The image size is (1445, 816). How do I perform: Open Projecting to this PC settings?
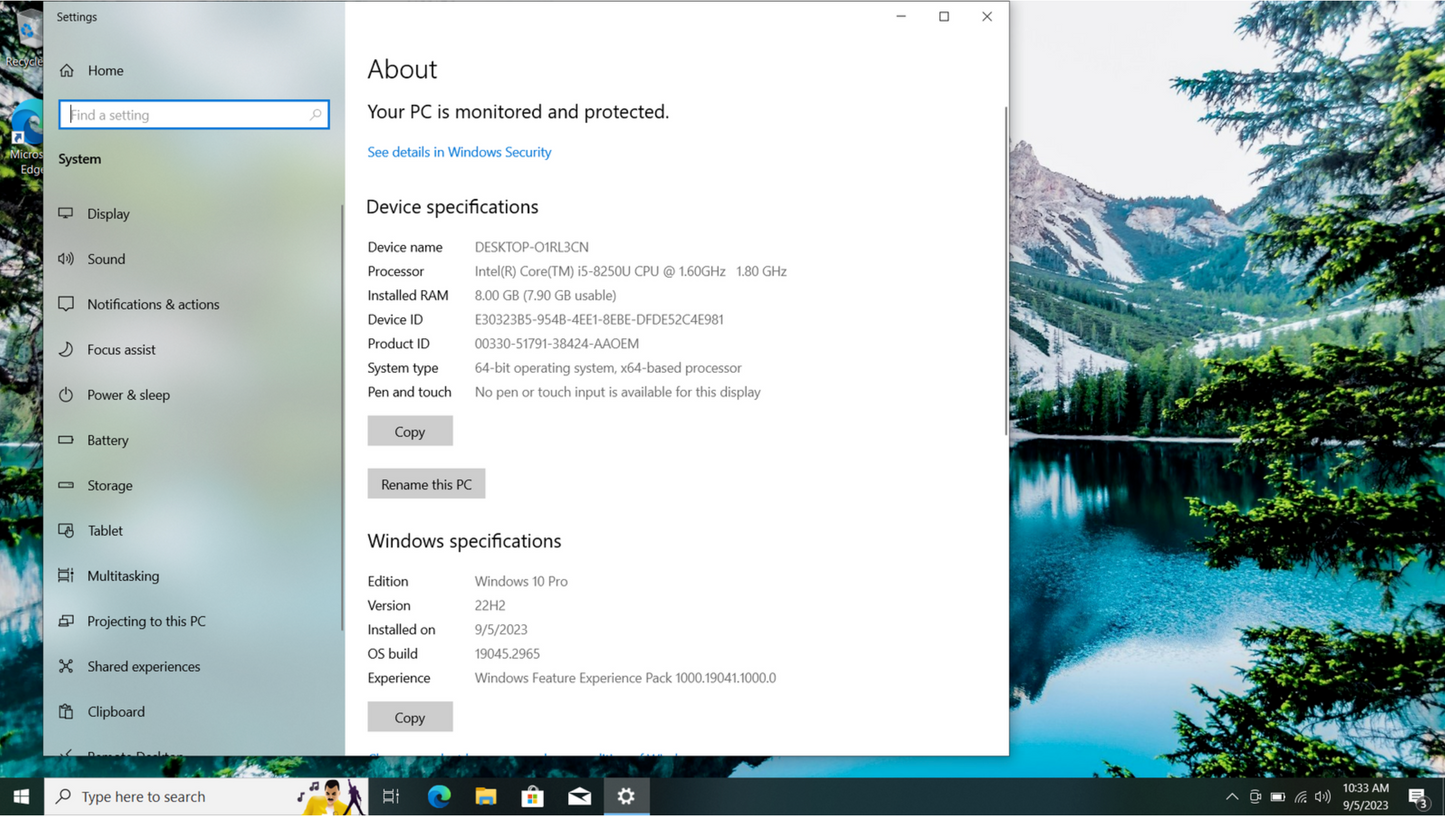[145, 621]
